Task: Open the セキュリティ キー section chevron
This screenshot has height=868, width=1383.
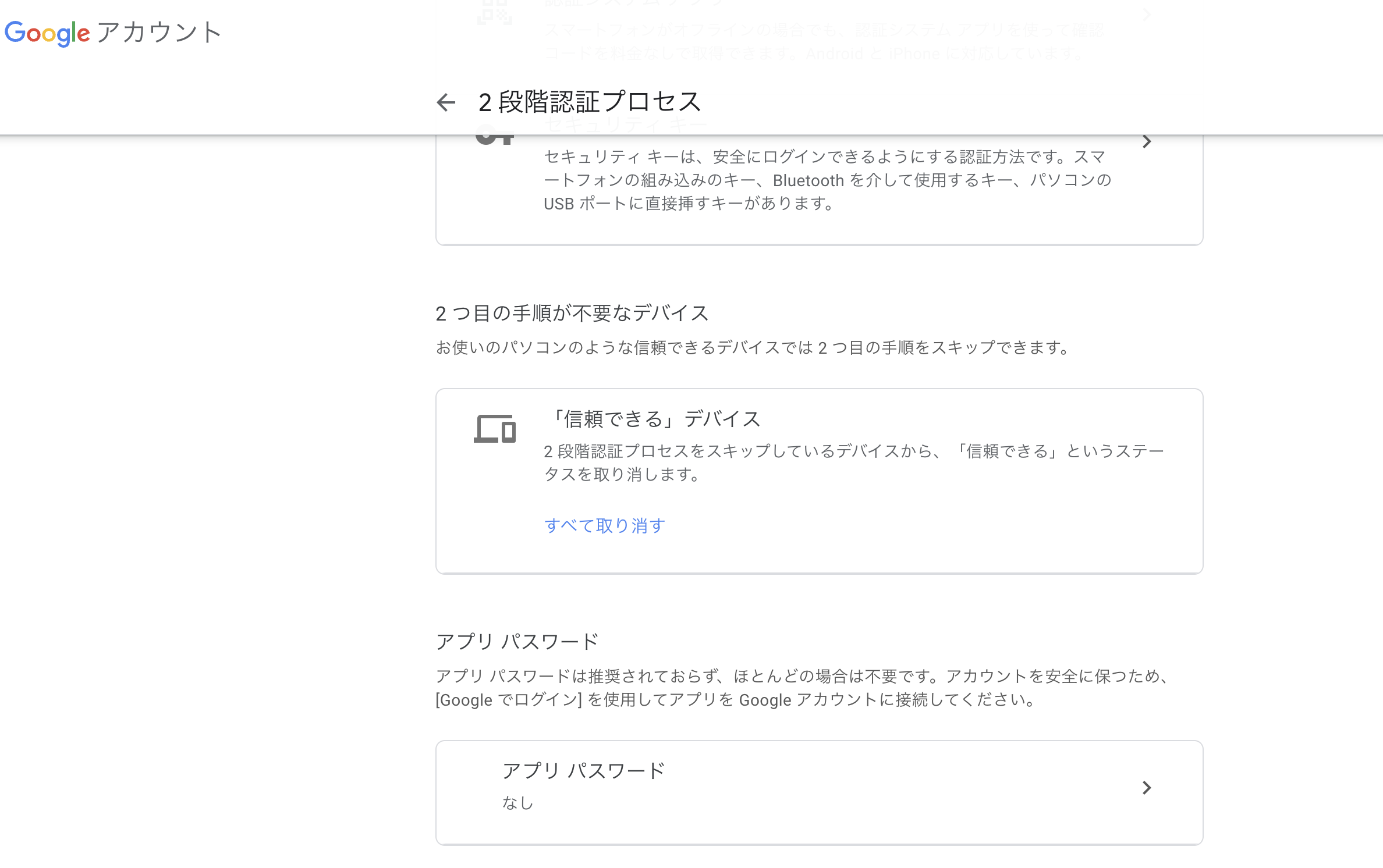Action: pos(1146,141)
